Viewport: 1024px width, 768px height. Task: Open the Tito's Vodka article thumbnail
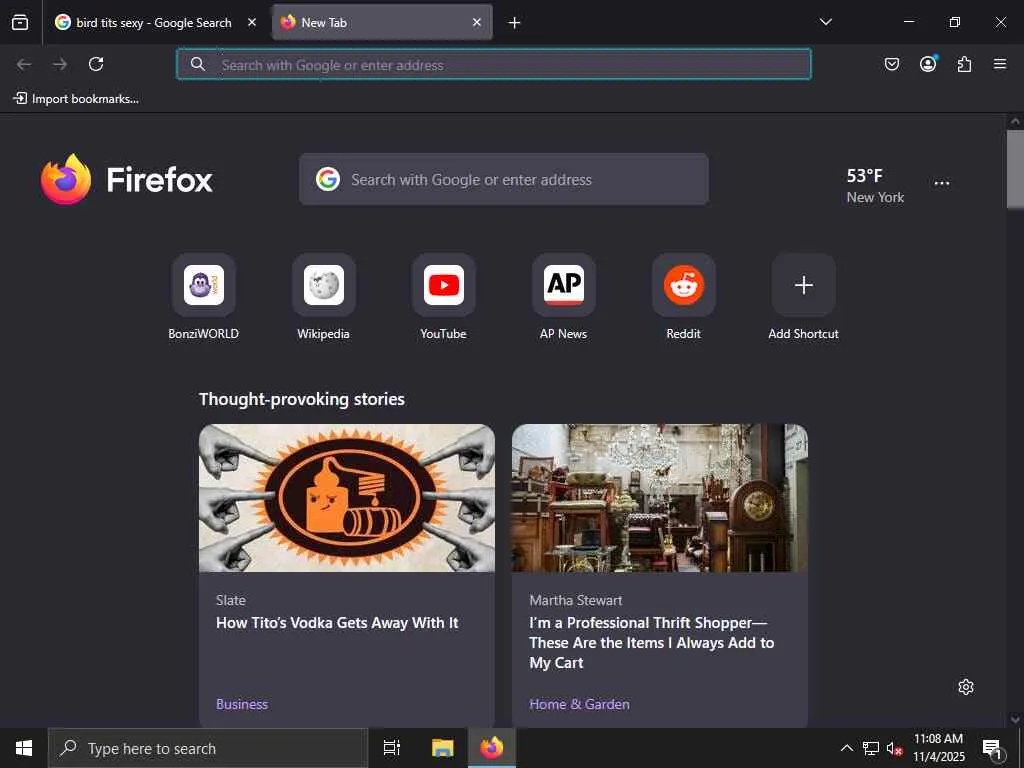(347, 498)
